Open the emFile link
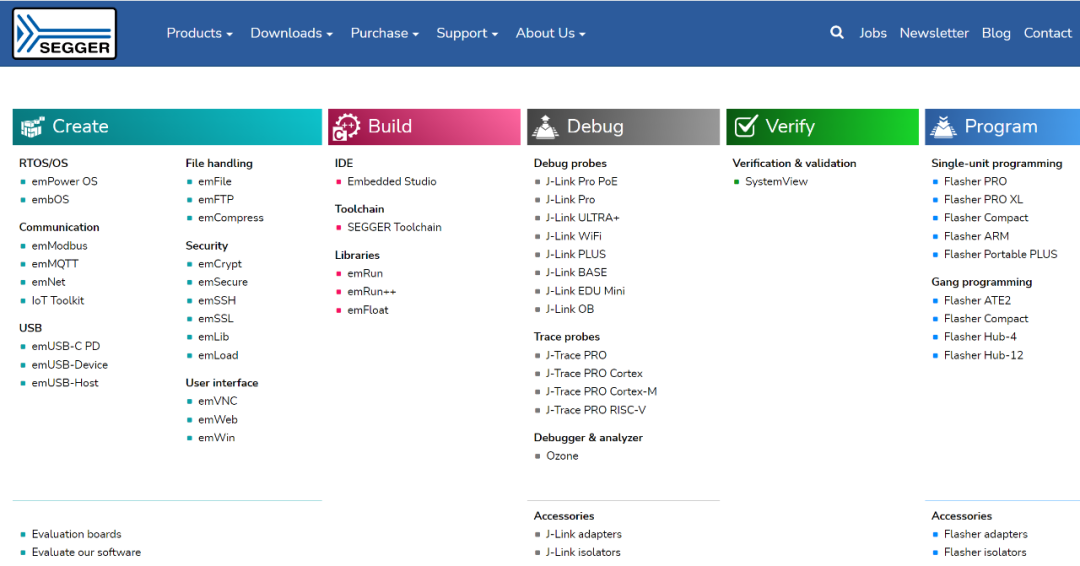The width and height of the screenshot is (1080, 566). (x=215, y=181)
